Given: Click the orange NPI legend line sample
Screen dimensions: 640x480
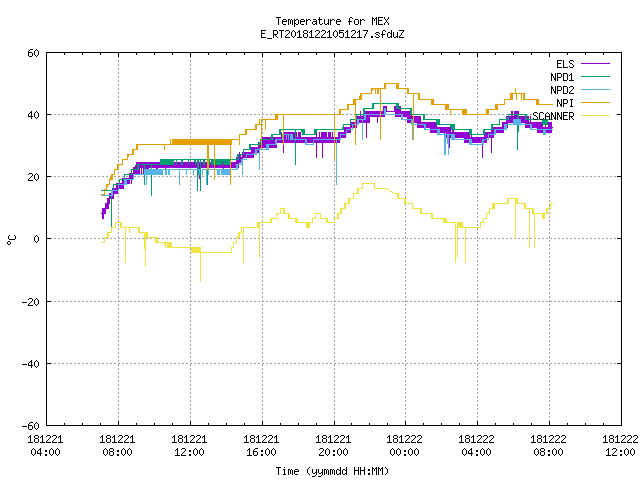Looking at the screenshot, I should pos(595,103).
